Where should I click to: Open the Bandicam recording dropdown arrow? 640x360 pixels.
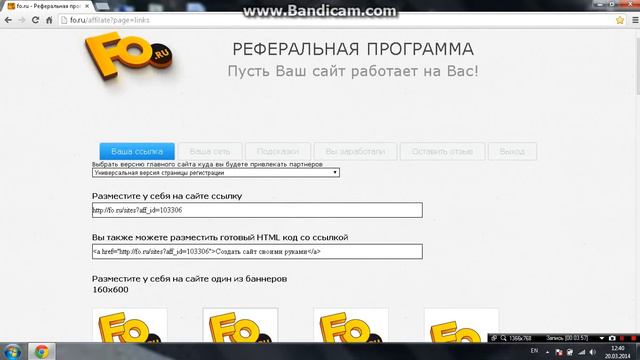(x=602, y=338)
